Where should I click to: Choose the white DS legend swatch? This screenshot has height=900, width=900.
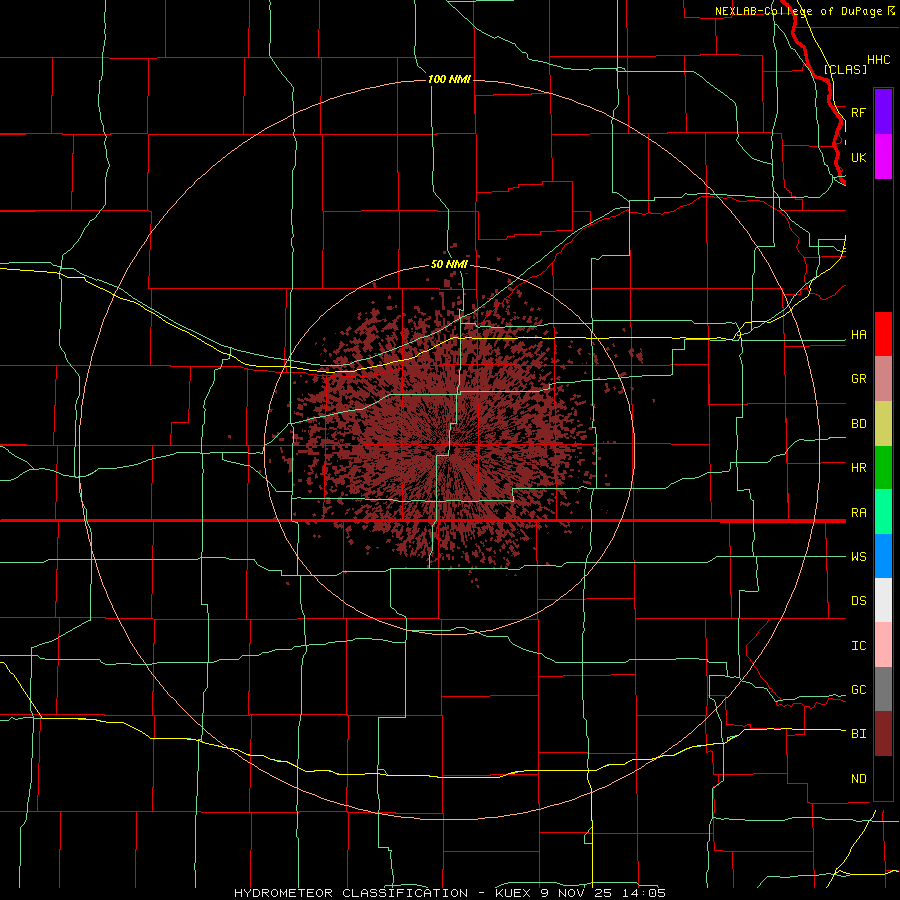(883, 600)
